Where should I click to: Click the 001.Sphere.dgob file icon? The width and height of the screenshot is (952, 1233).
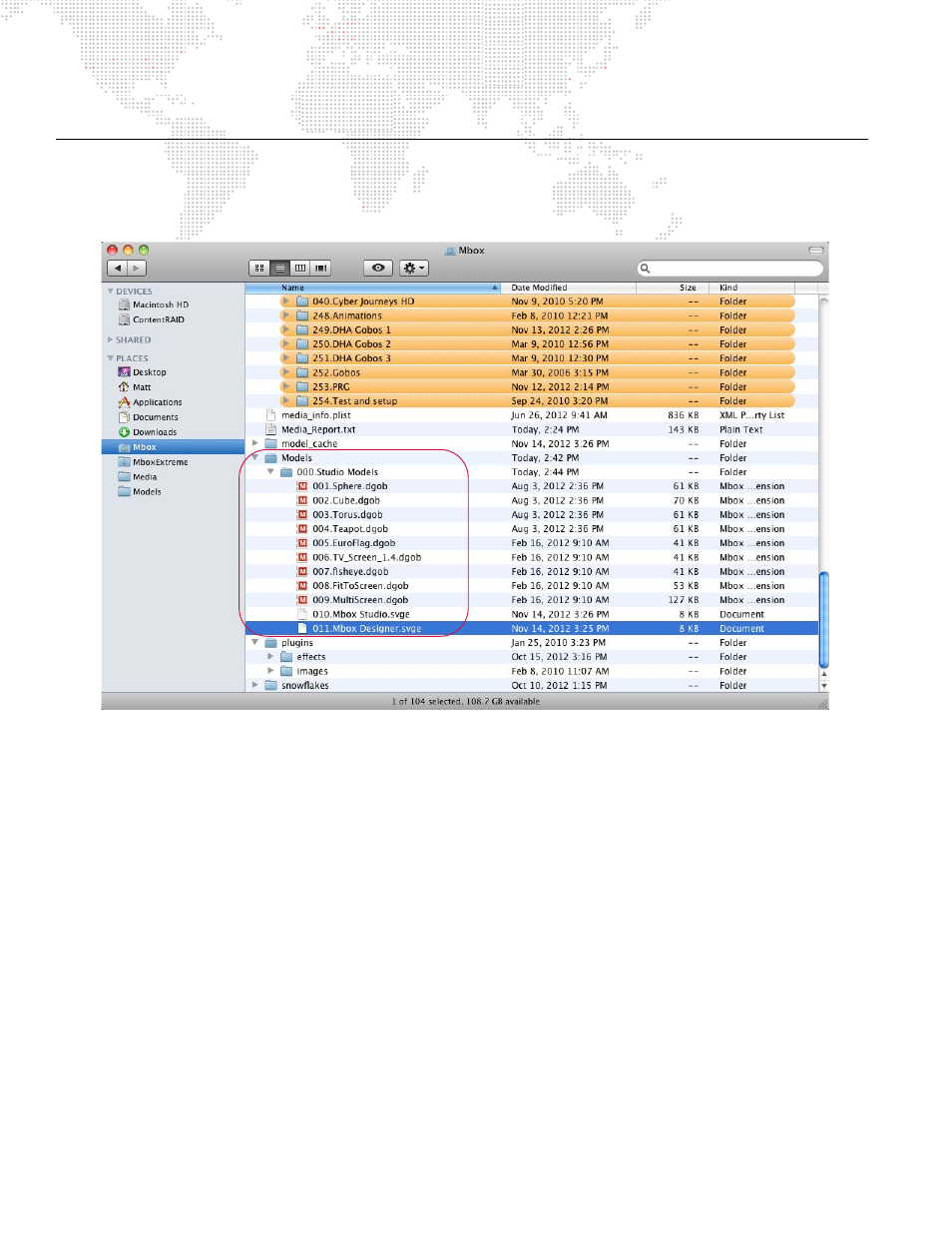[x=302, y=486]
